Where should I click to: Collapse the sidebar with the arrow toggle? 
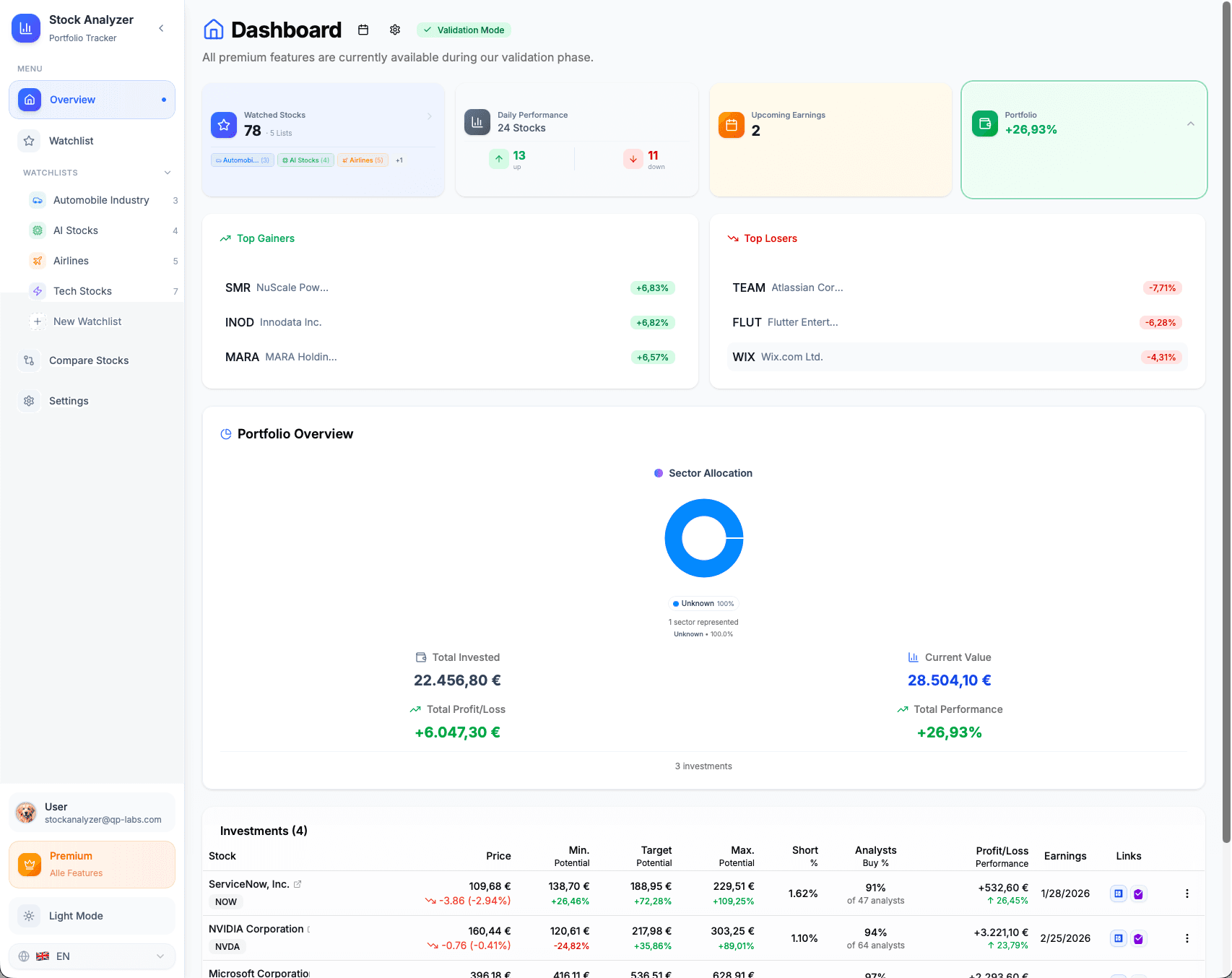(161, 27)
